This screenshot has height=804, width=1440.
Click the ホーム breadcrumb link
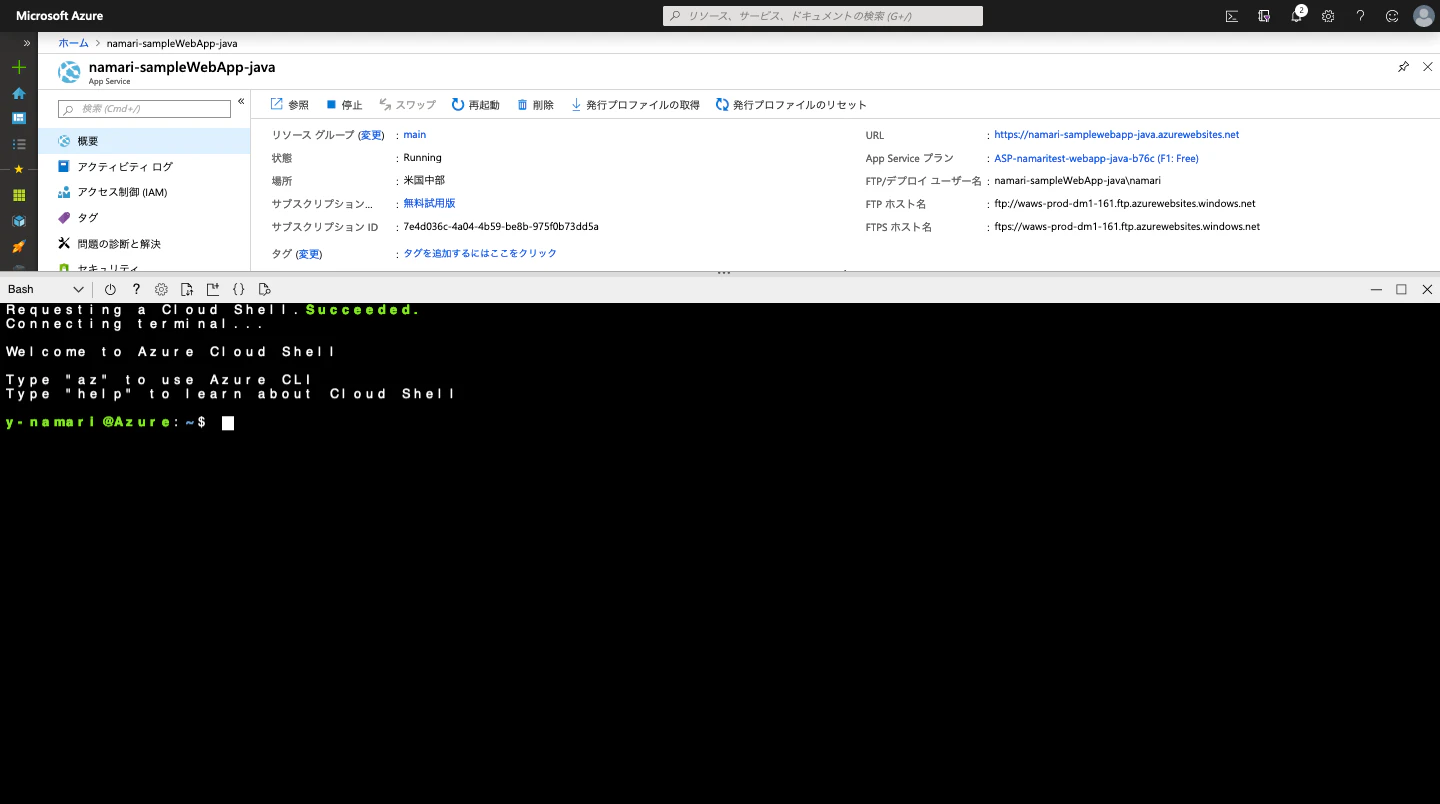[73, 43]
